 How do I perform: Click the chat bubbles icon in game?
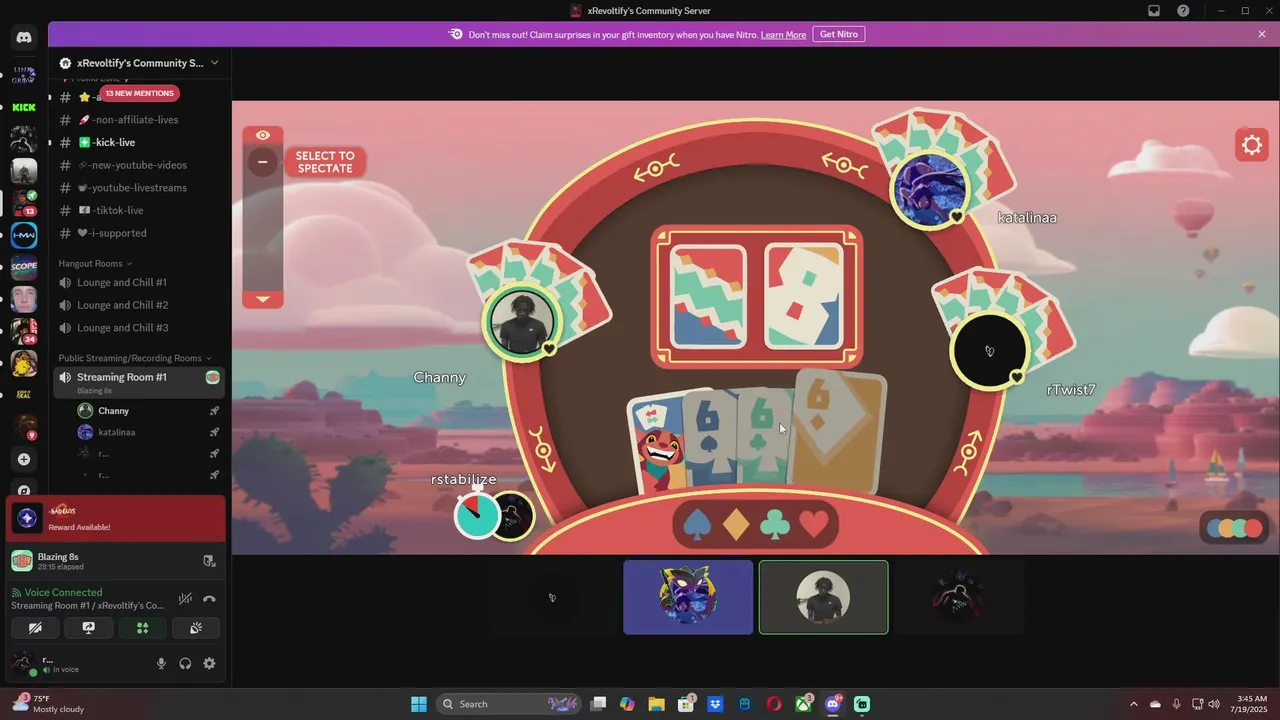click(1234, 528)
